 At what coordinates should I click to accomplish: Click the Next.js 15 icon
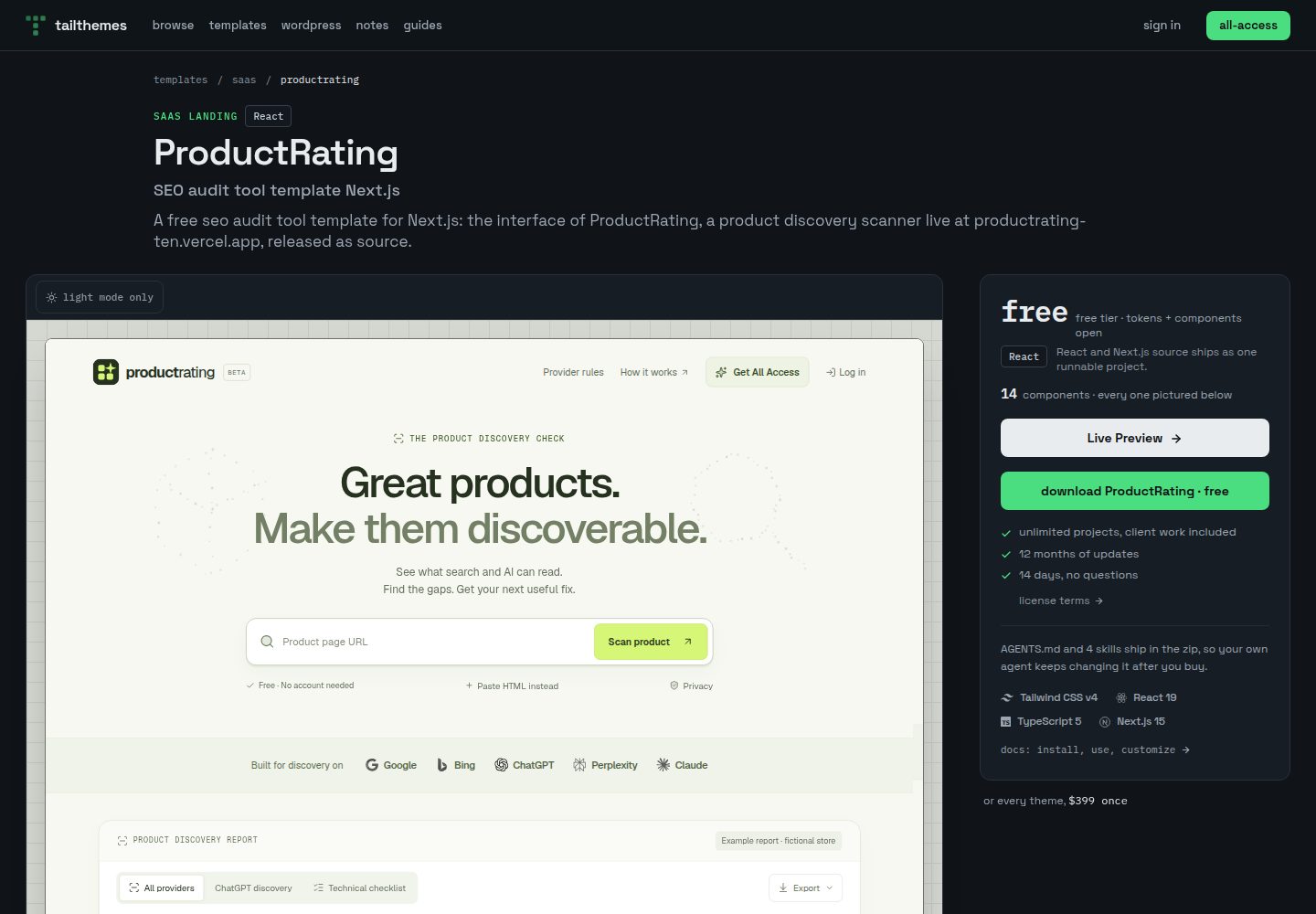pyautogui.click(x=1105, y=721)
